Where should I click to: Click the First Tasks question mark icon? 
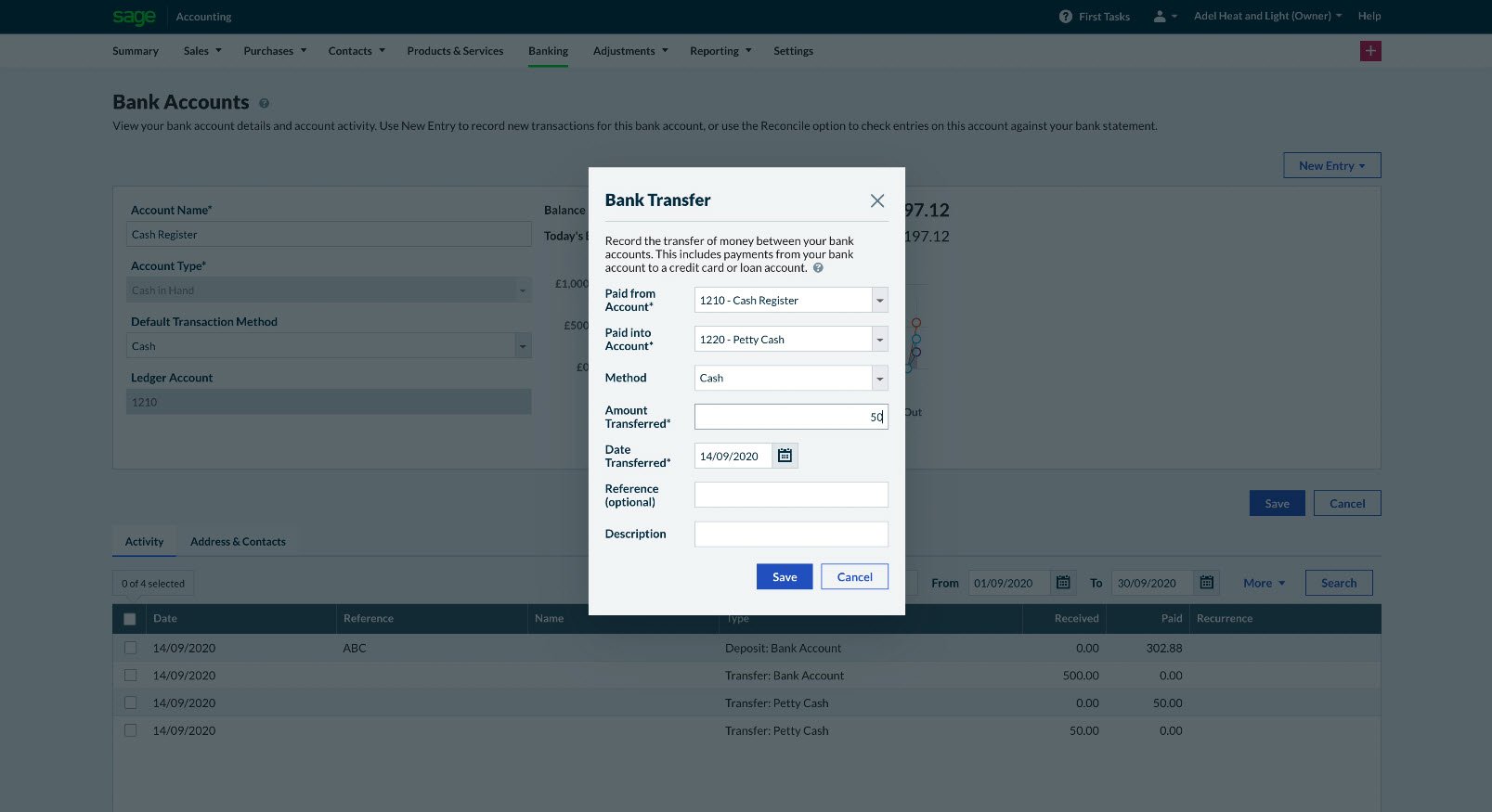(1065, 17)
